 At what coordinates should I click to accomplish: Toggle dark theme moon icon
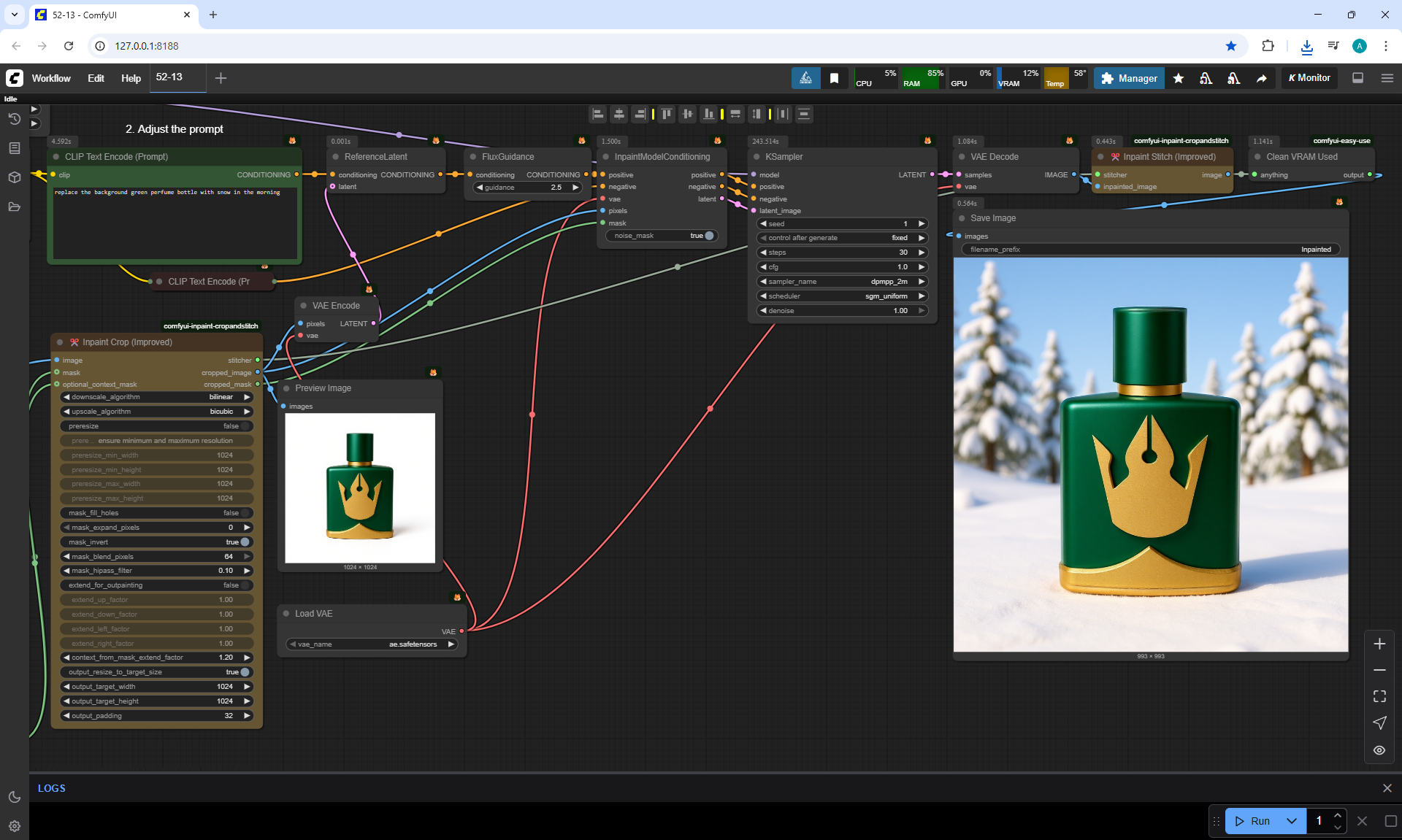pyautogui.click(x=14, y=797)
